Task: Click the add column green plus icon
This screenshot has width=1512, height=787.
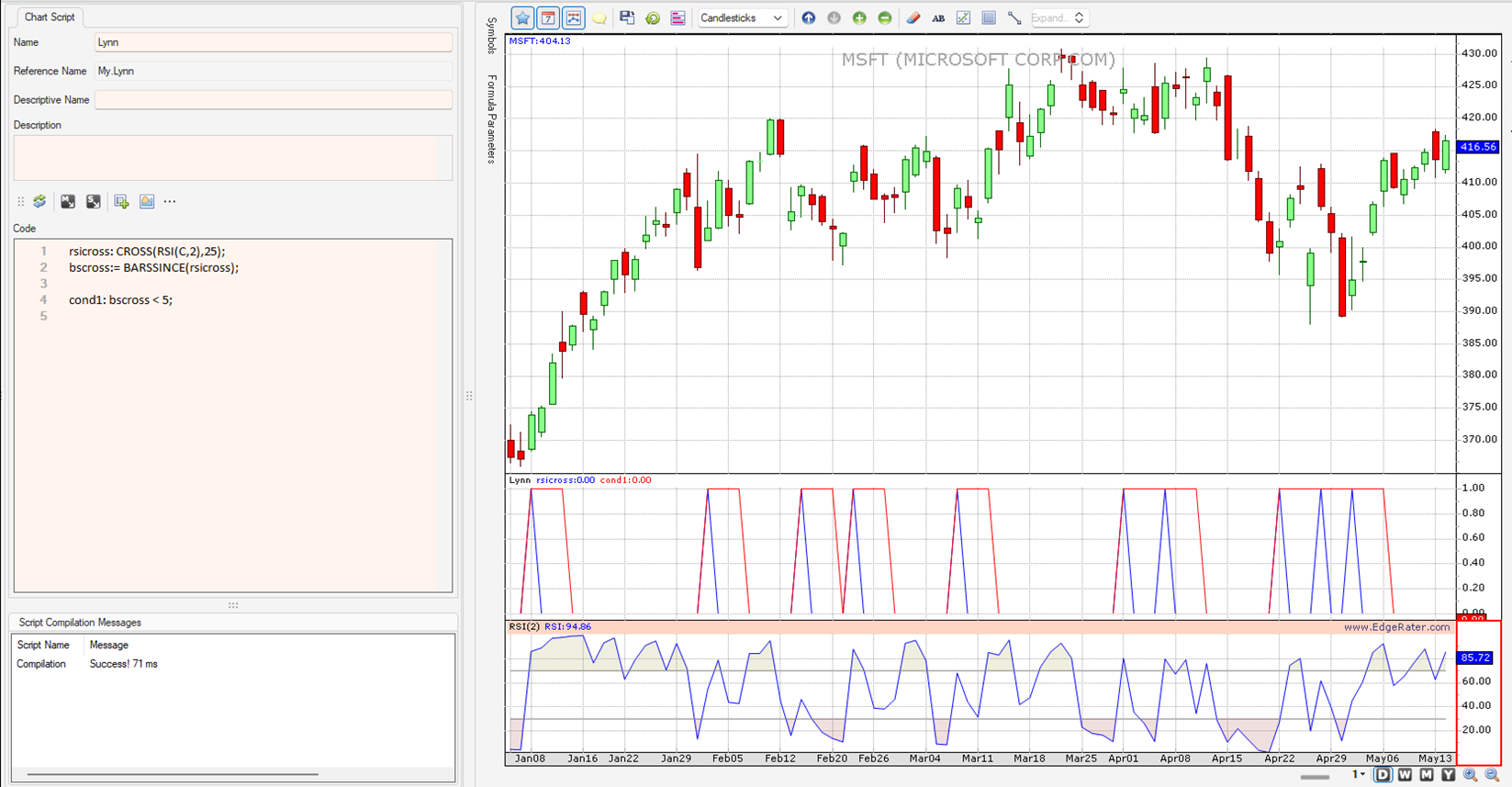Action: 121,201
